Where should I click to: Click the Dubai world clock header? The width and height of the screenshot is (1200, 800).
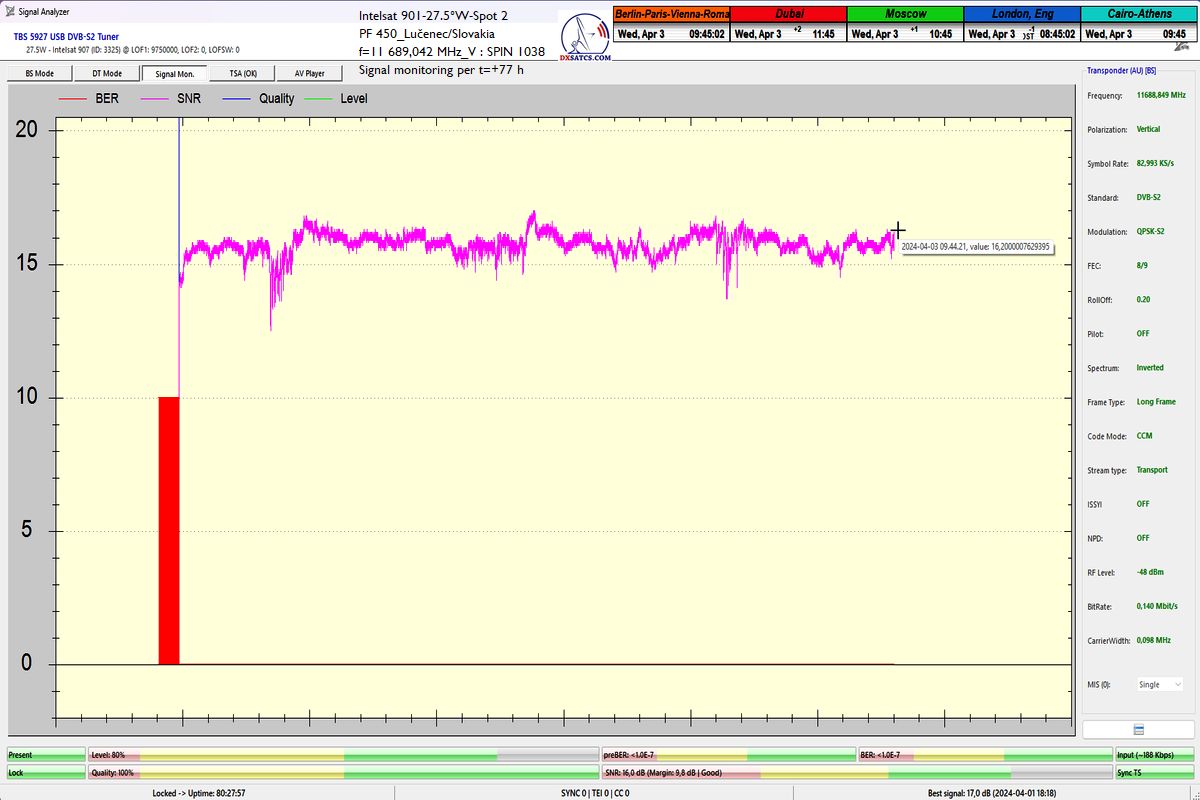pos(788,15)
